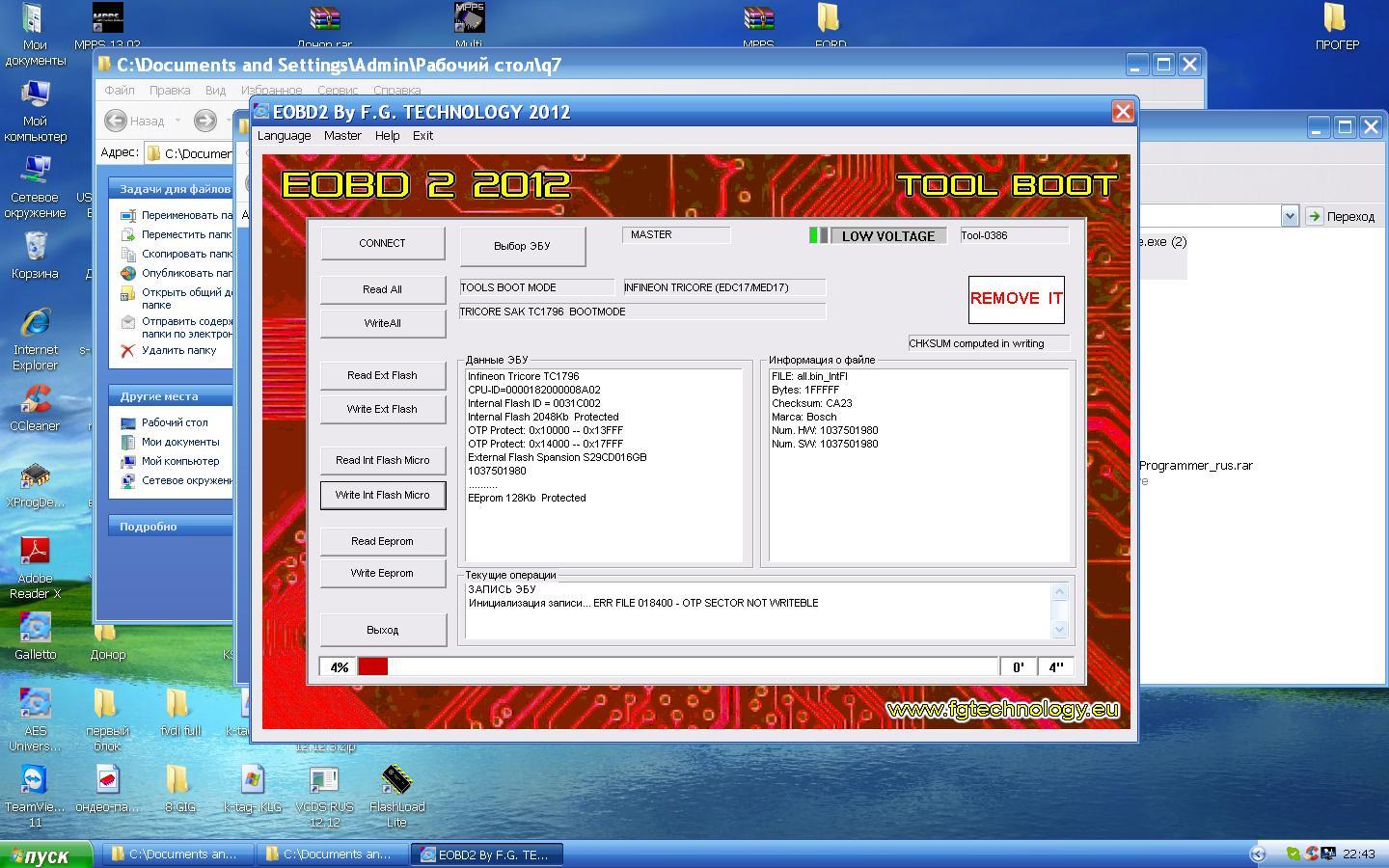Open the Language menu in EOBD2
Viewport: 1389px width, 868px height.
click(x=284, y=136)
